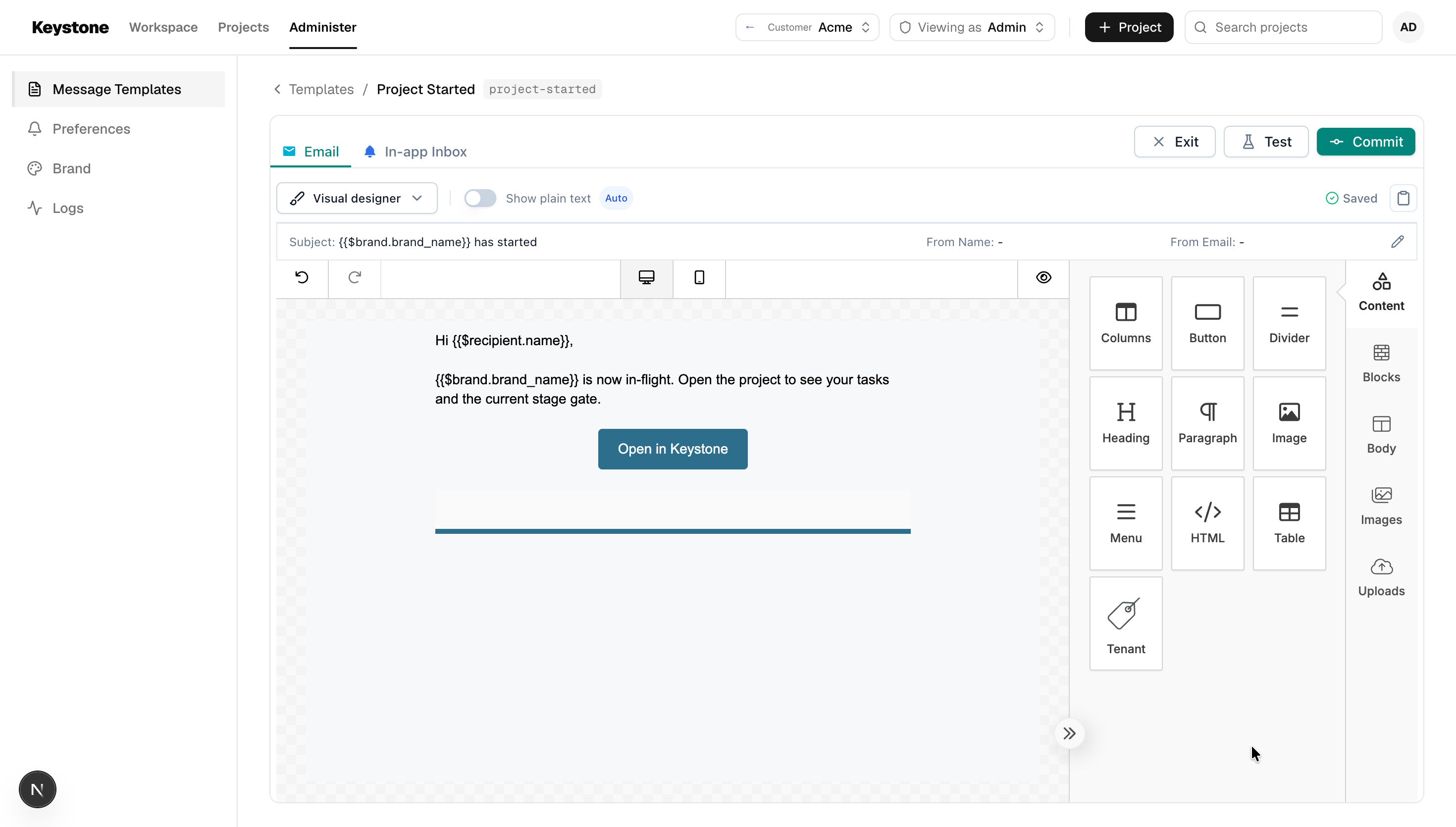
Task: Click the eye preview icon
Action: point(1043,277)
